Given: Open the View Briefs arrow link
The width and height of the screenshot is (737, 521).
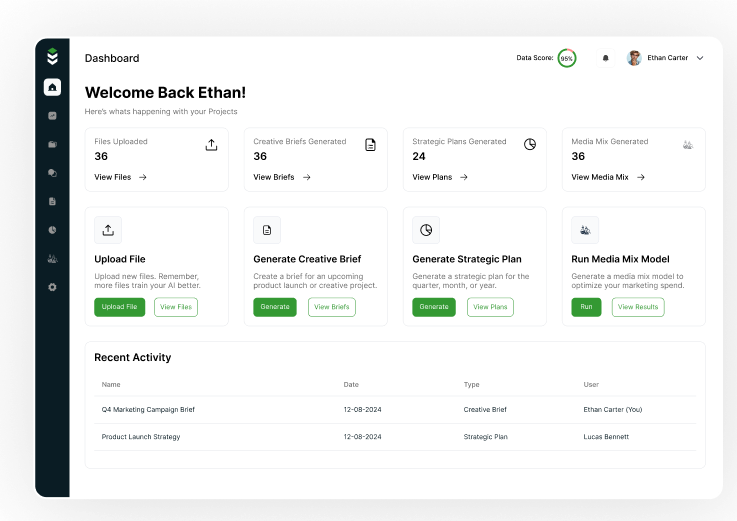Looking at the screenshot, I should point(281,177).
